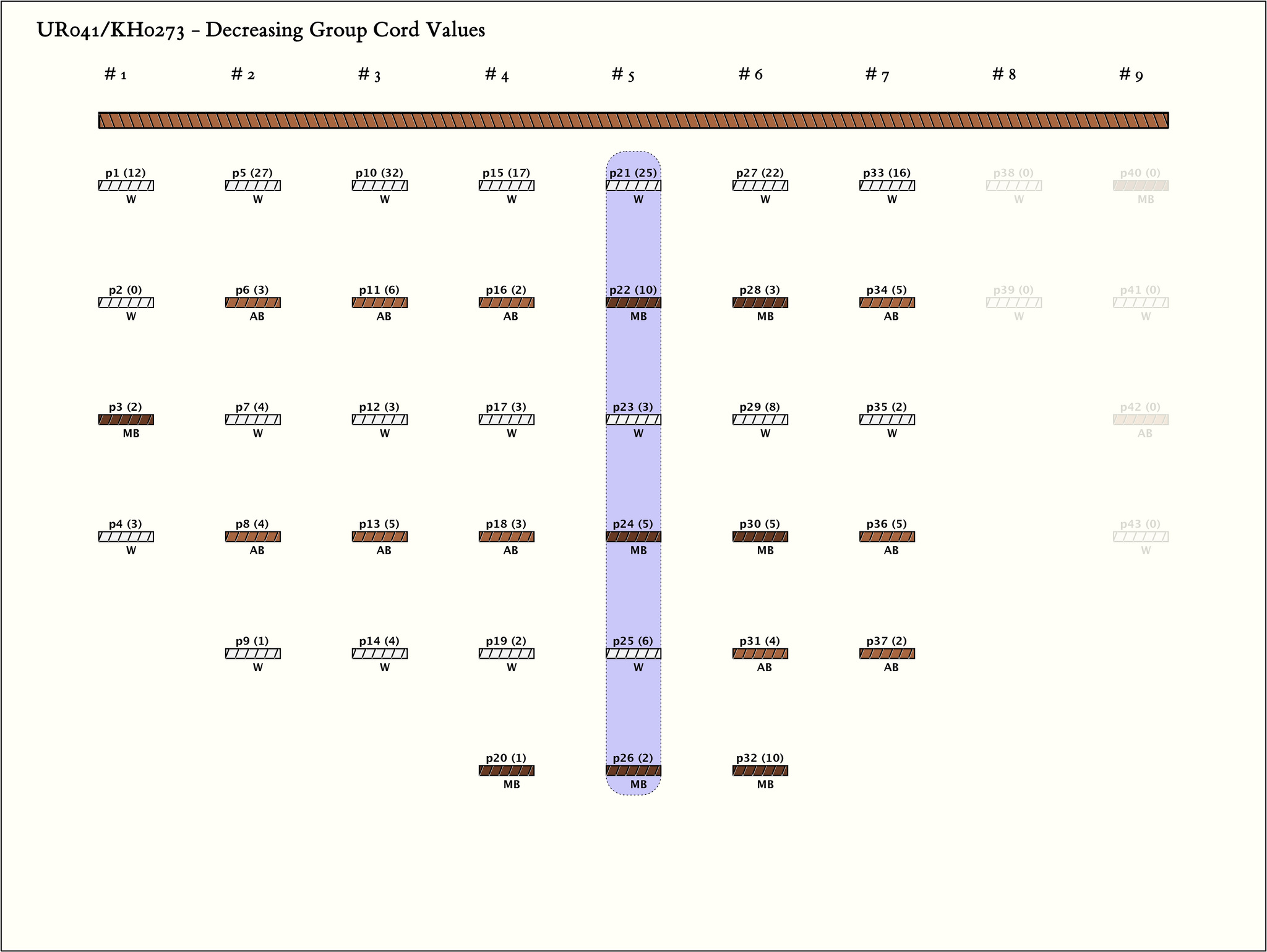Click the brown primary cord bar
Image resolution: width=1267 pixels, height=952 pixels.
tap(633, 120)
